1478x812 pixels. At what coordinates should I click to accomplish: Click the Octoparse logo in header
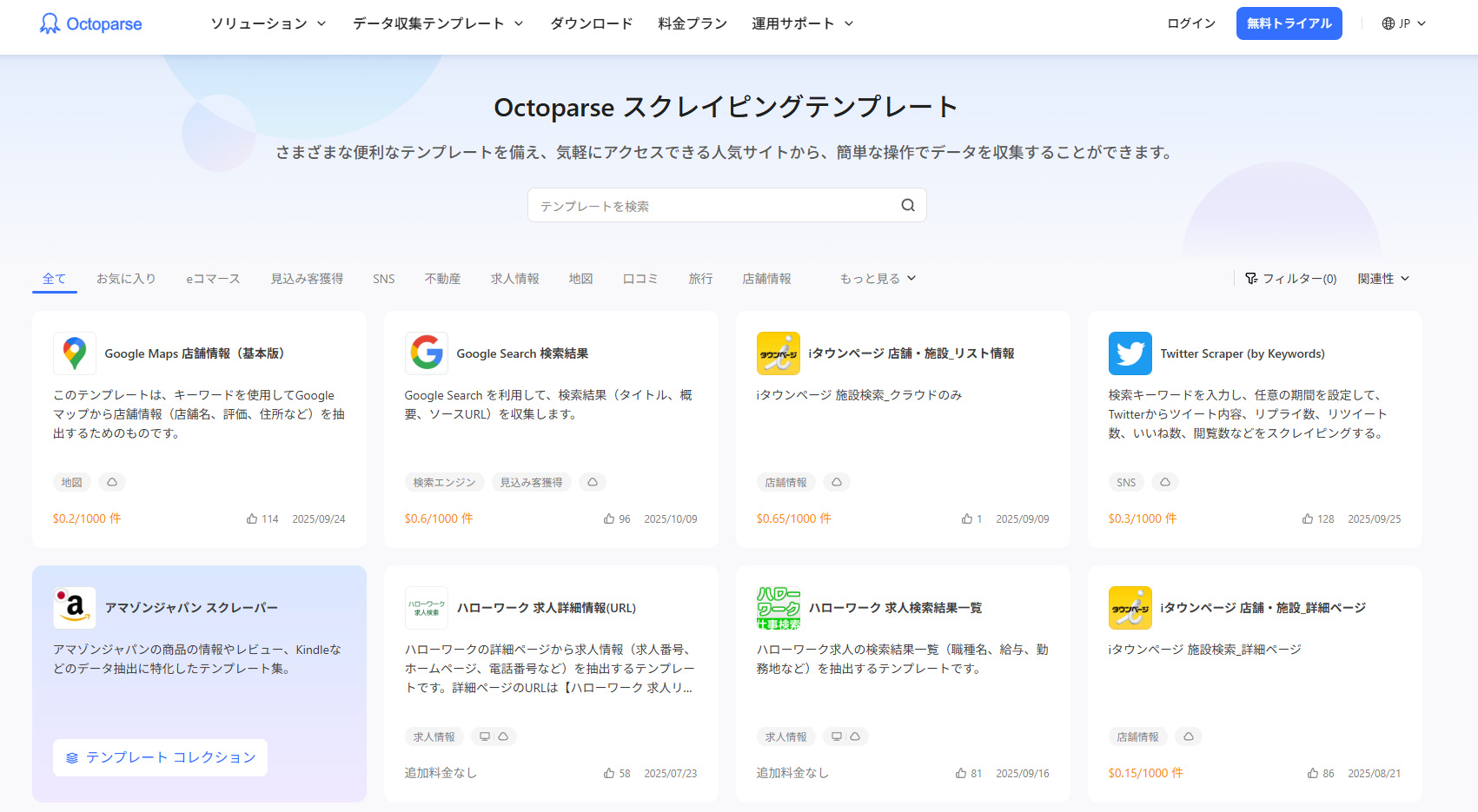(x=90, y=23)
